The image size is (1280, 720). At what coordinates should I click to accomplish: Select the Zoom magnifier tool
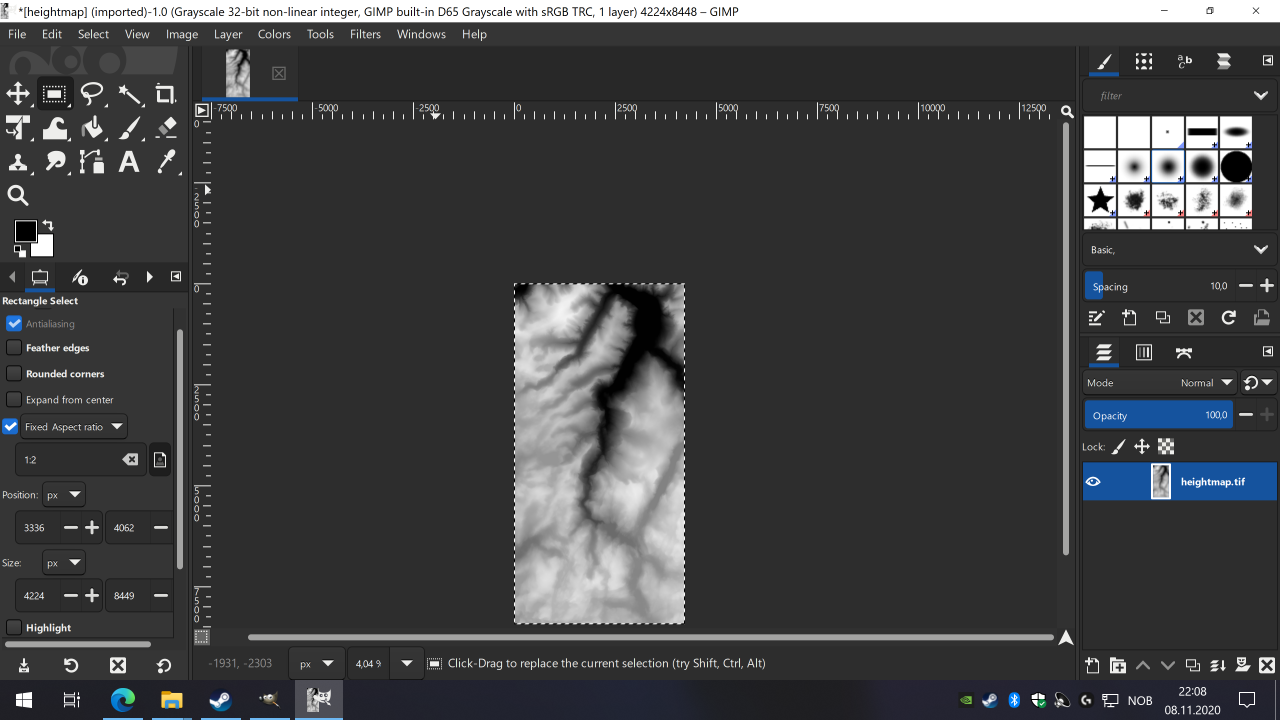pyautogui.click(x=18, y=196)
